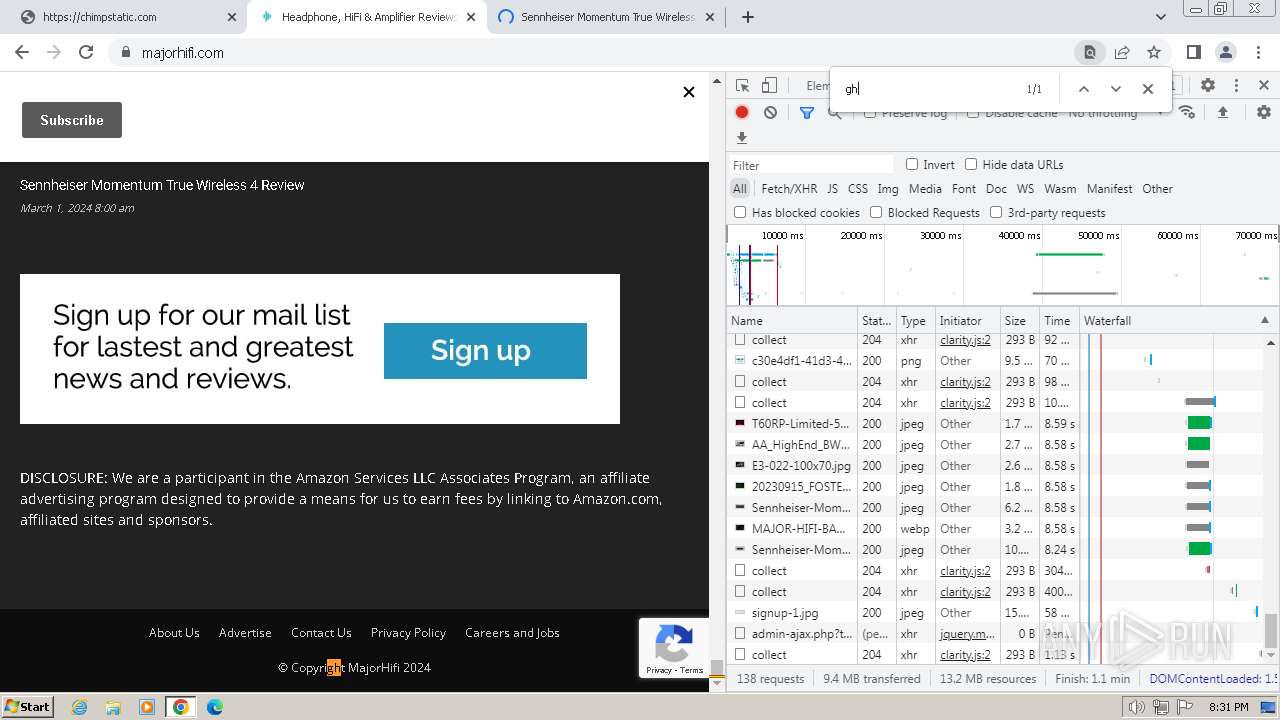Open the Windows Start button
The width and height of the screenshot is (1280, 720).
click(28, 706)
